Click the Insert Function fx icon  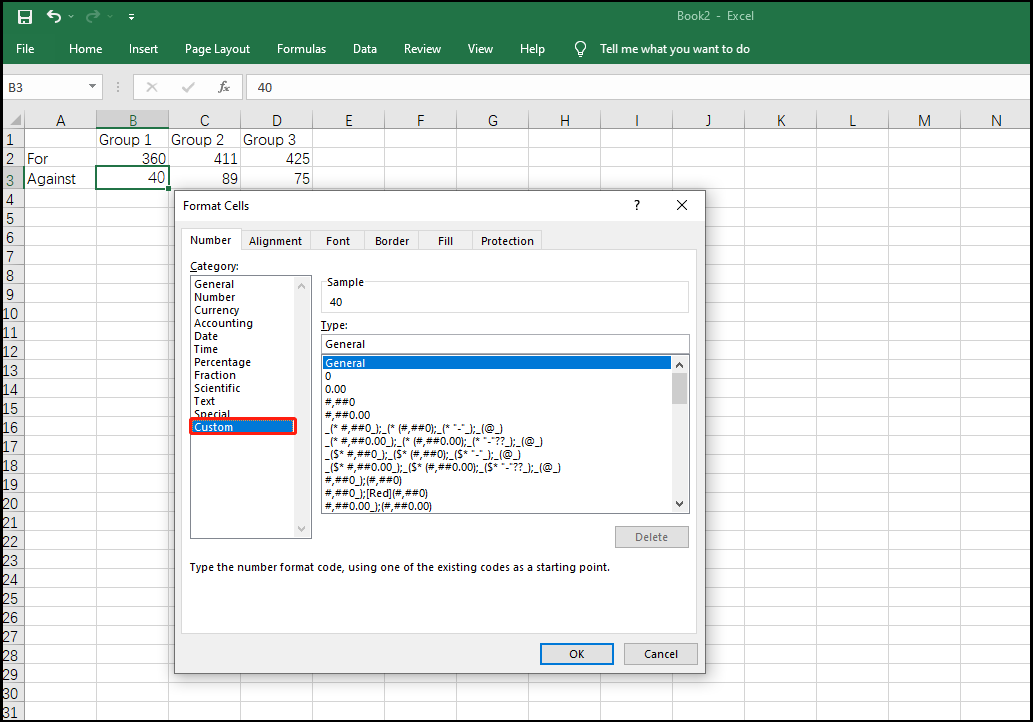(x=224, y=87)
